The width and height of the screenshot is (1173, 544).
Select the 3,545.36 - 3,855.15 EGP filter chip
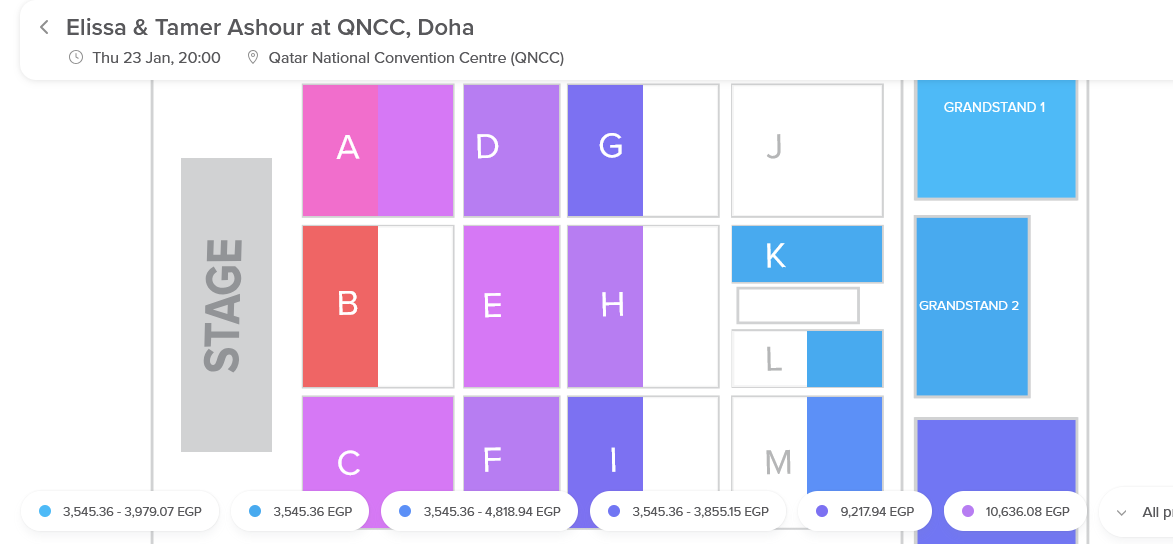[x=689, y=512]
